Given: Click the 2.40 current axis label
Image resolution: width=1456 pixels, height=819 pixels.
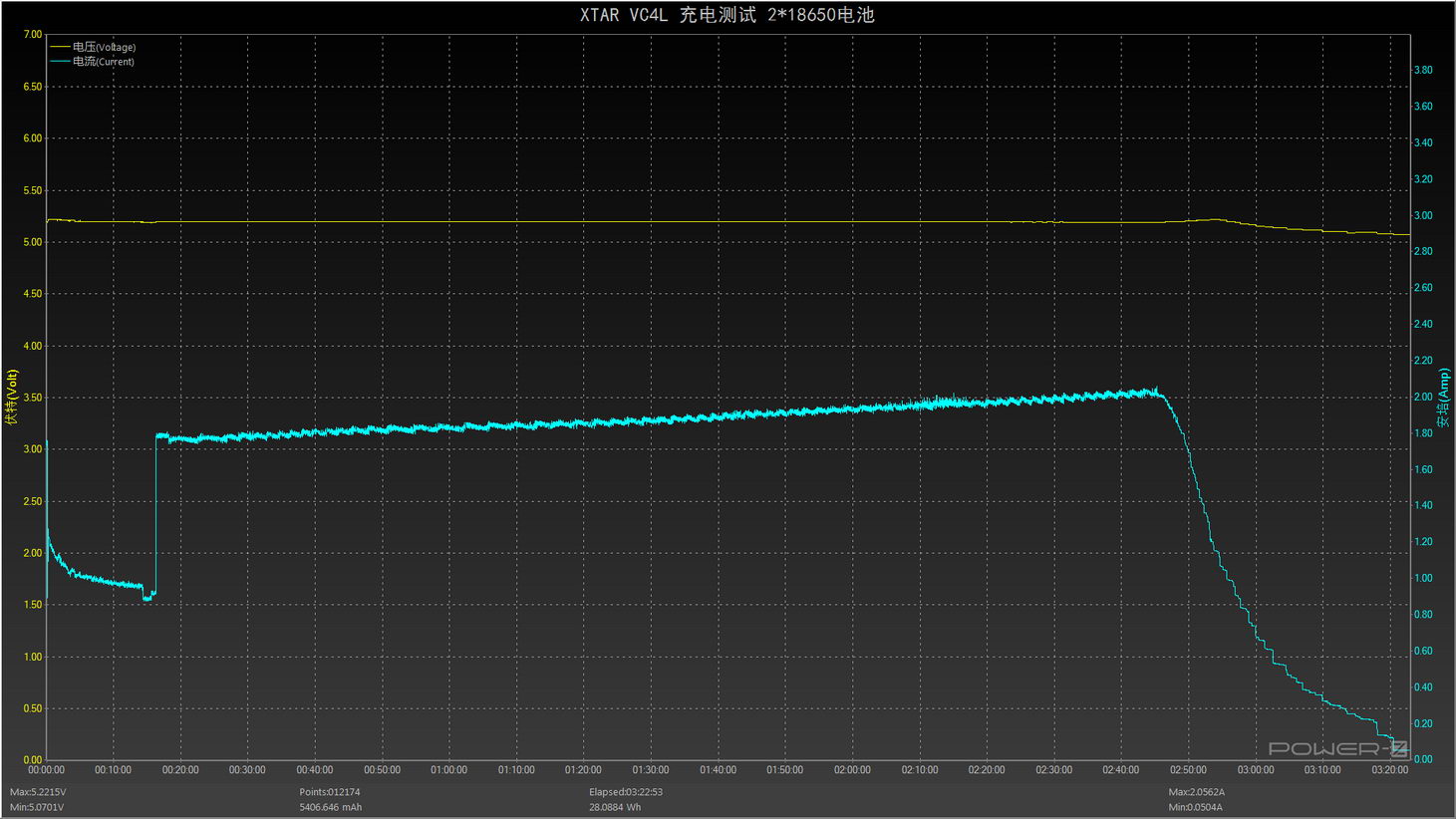Looking at the screenshot, I should pos(1423,324).
